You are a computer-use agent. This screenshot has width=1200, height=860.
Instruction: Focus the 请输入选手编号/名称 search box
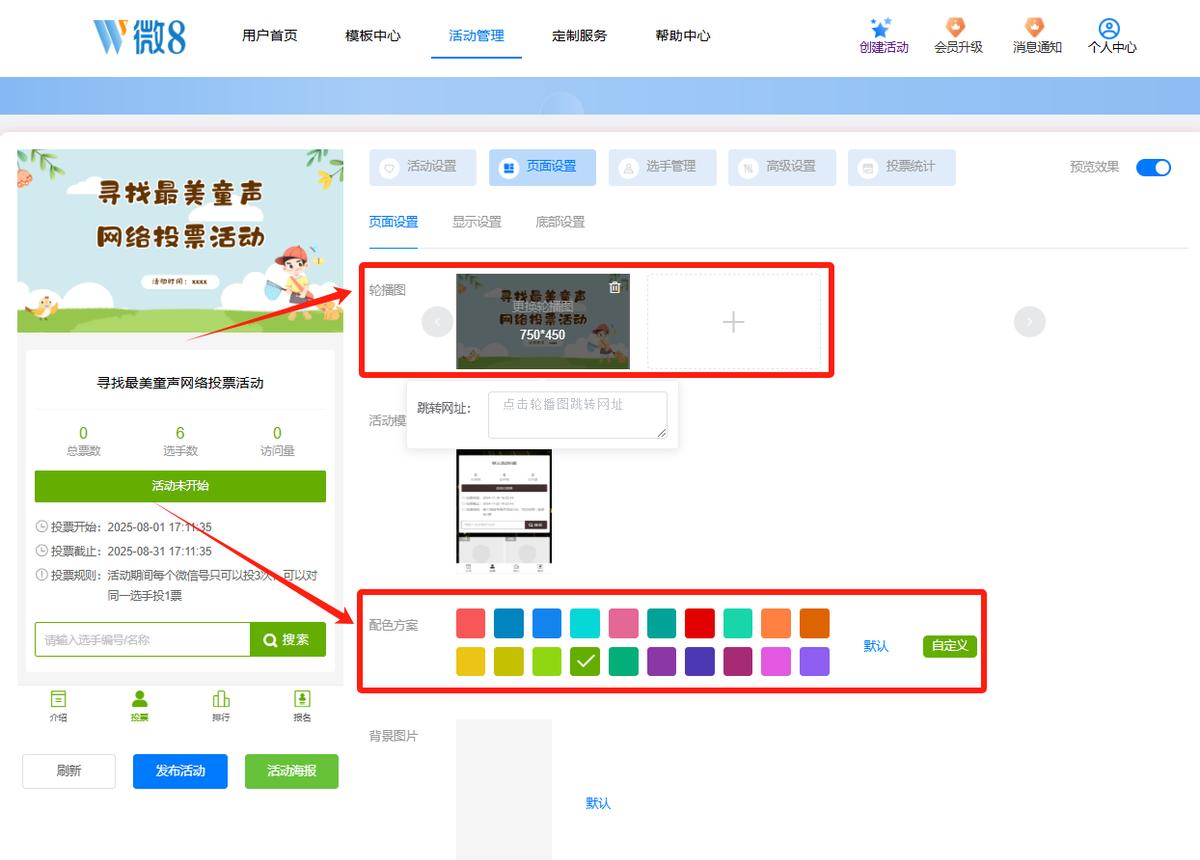click(x=142, y=640)
